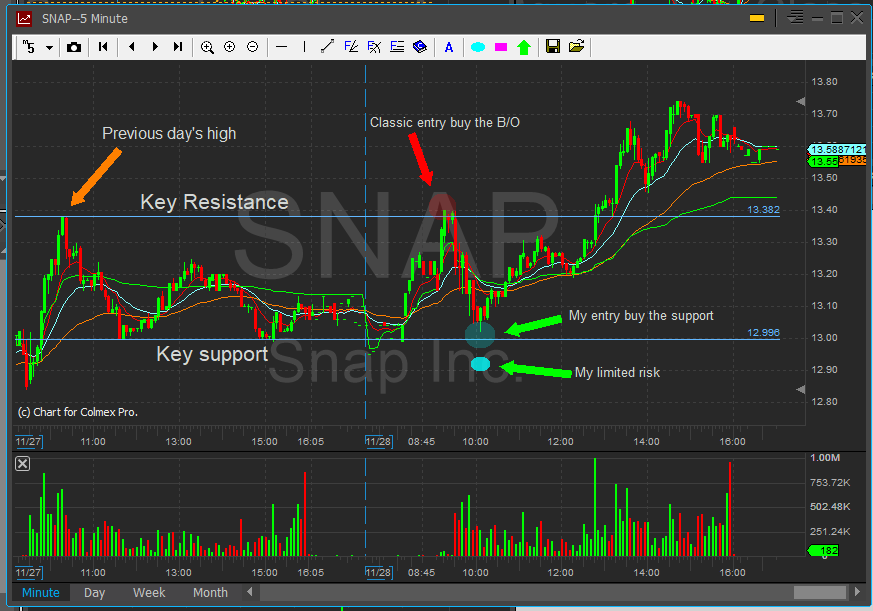This screenshot has height=611, width=873.
Task: Open the timeframe dropdown next to 5
Action: click(48, 46)
